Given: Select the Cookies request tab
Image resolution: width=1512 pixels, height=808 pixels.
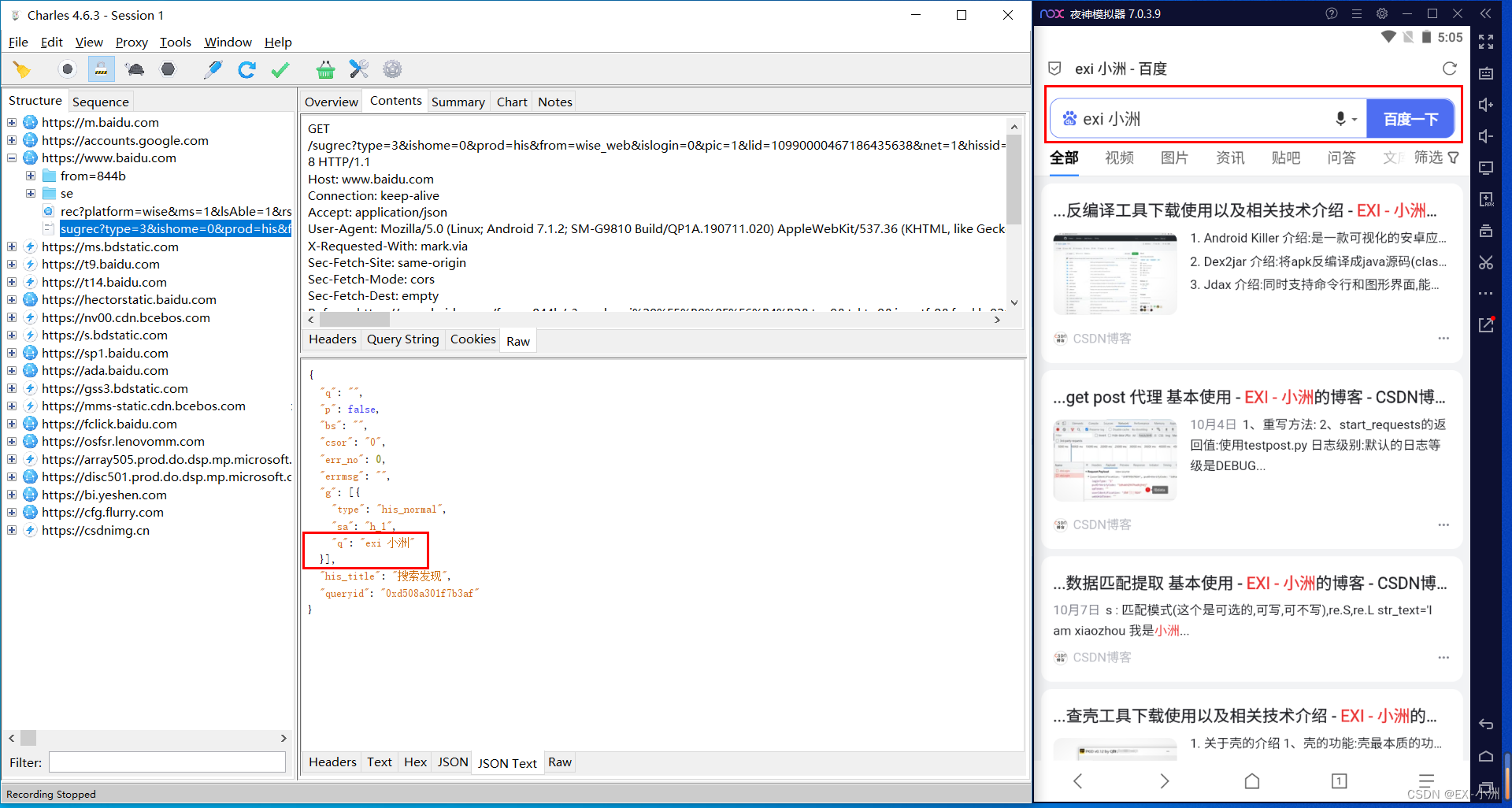Looking at the screenshot, I should tap(472, 339).
